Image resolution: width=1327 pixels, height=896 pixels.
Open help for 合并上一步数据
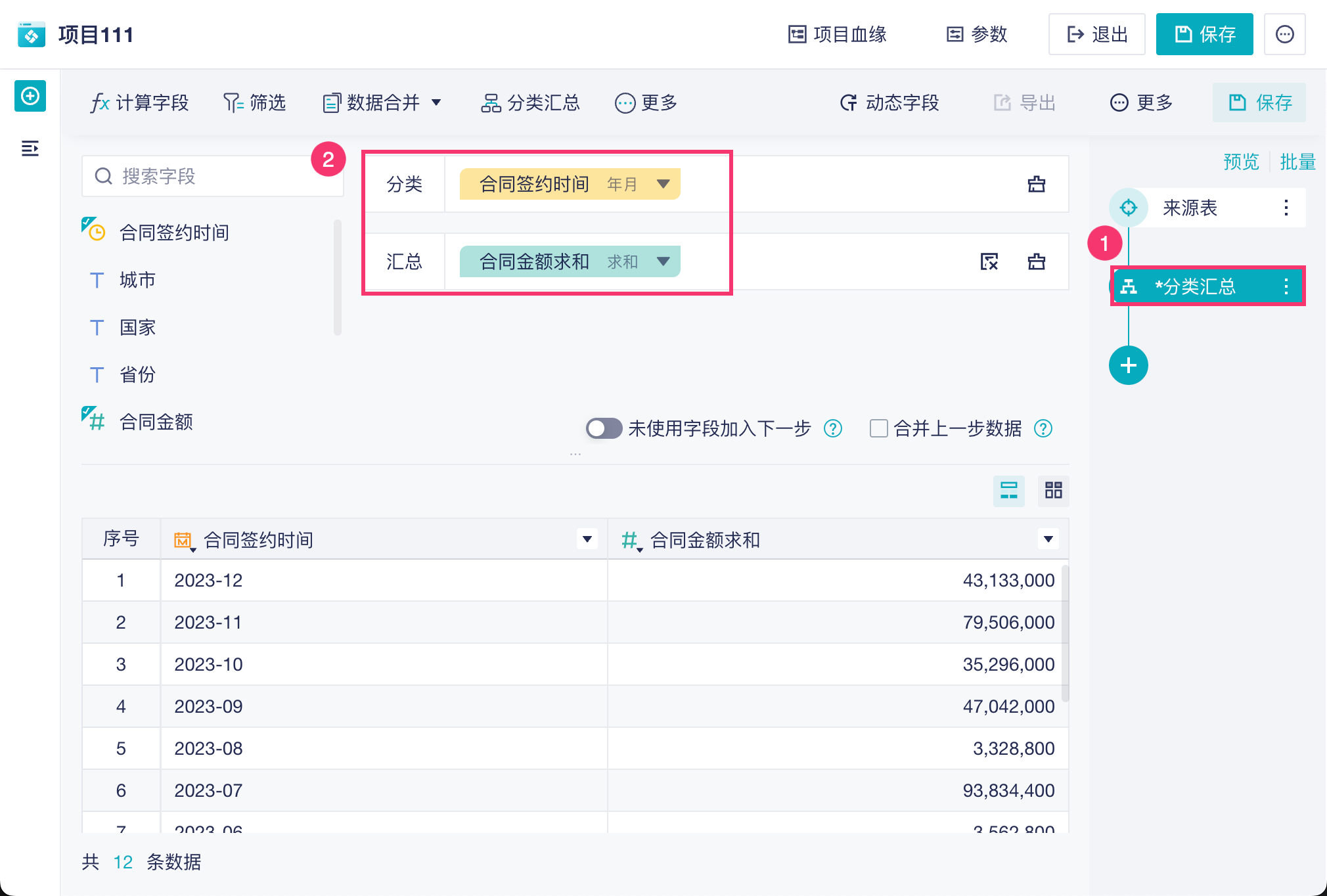[1043, 428]
